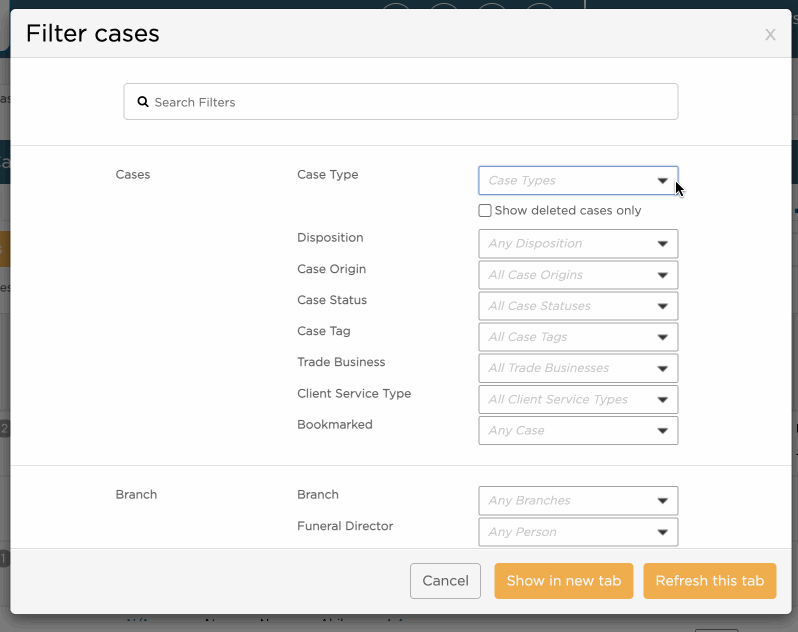Click Refresh this tab button
798x632 pixels.
[709, 581]
